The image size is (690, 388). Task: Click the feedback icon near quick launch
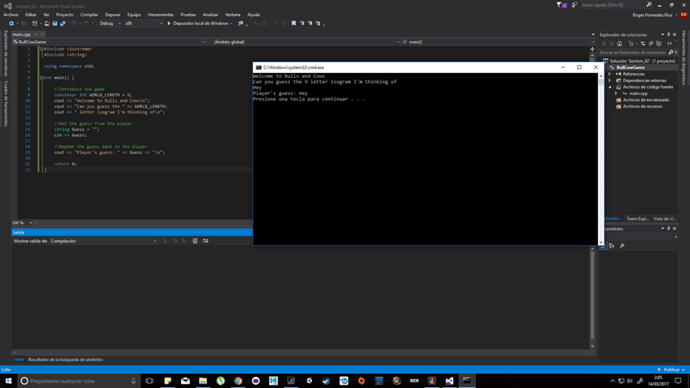pyautogui.click(x=574, y=5)
